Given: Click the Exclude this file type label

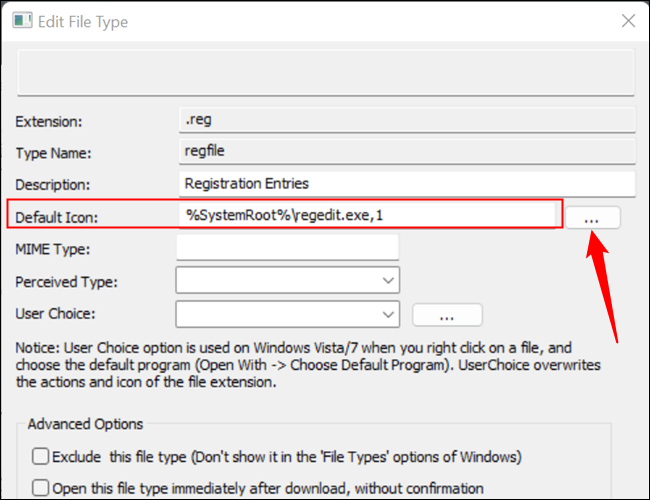Looking at the screenshot, I should [x=286, y=457].
